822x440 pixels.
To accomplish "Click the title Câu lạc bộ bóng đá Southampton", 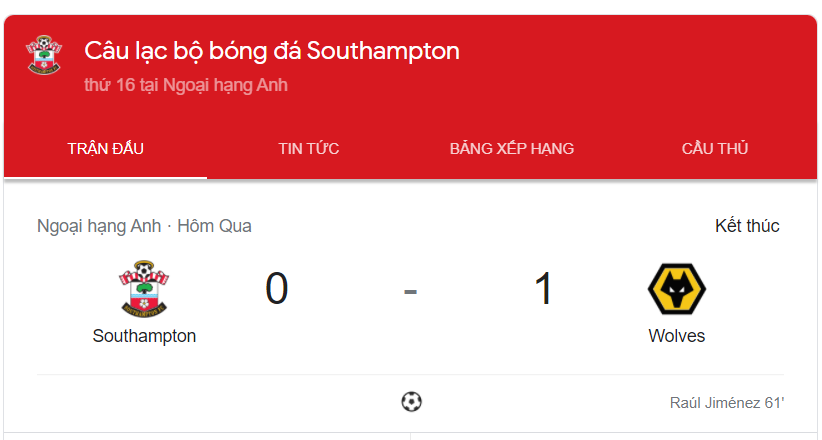I will pos(272,51).
